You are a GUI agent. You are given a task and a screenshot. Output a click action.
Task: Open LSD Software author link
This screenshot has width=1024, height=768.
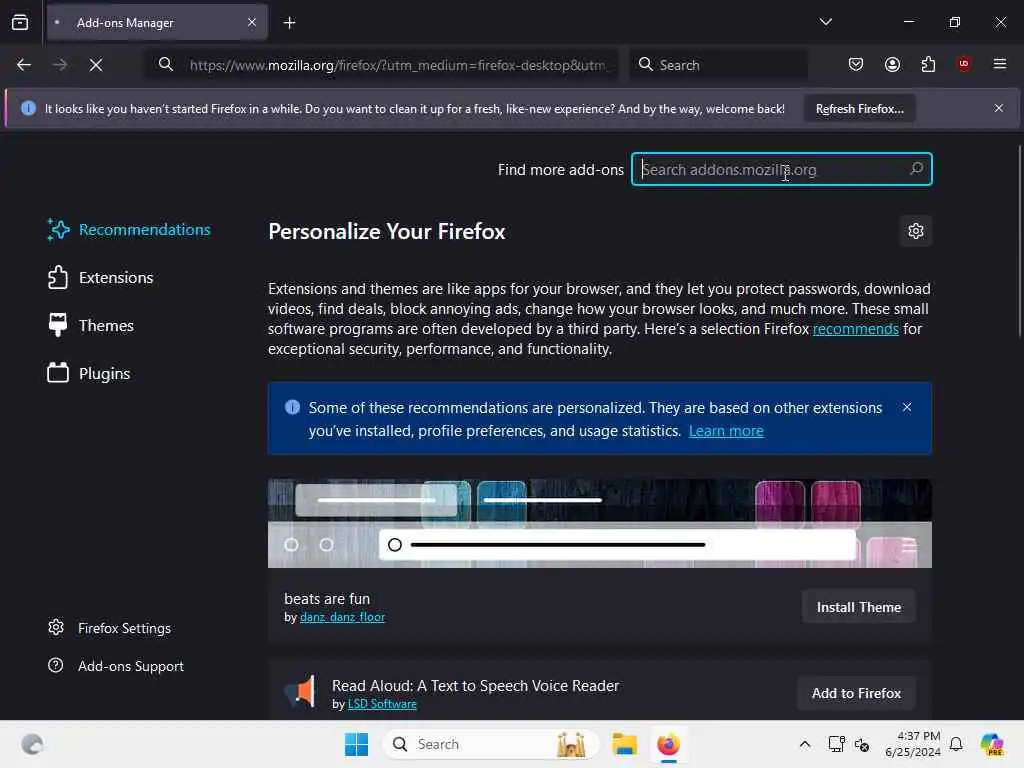click(x=382, y=704)
